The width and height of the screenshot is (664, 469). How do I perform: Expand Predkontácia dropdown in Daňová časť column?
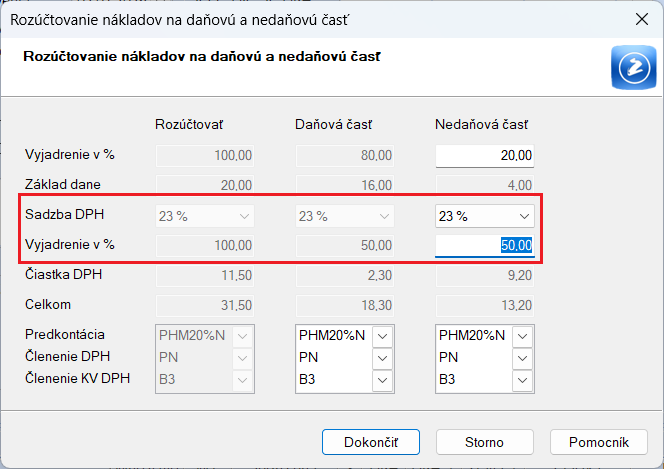pos(382,335)
